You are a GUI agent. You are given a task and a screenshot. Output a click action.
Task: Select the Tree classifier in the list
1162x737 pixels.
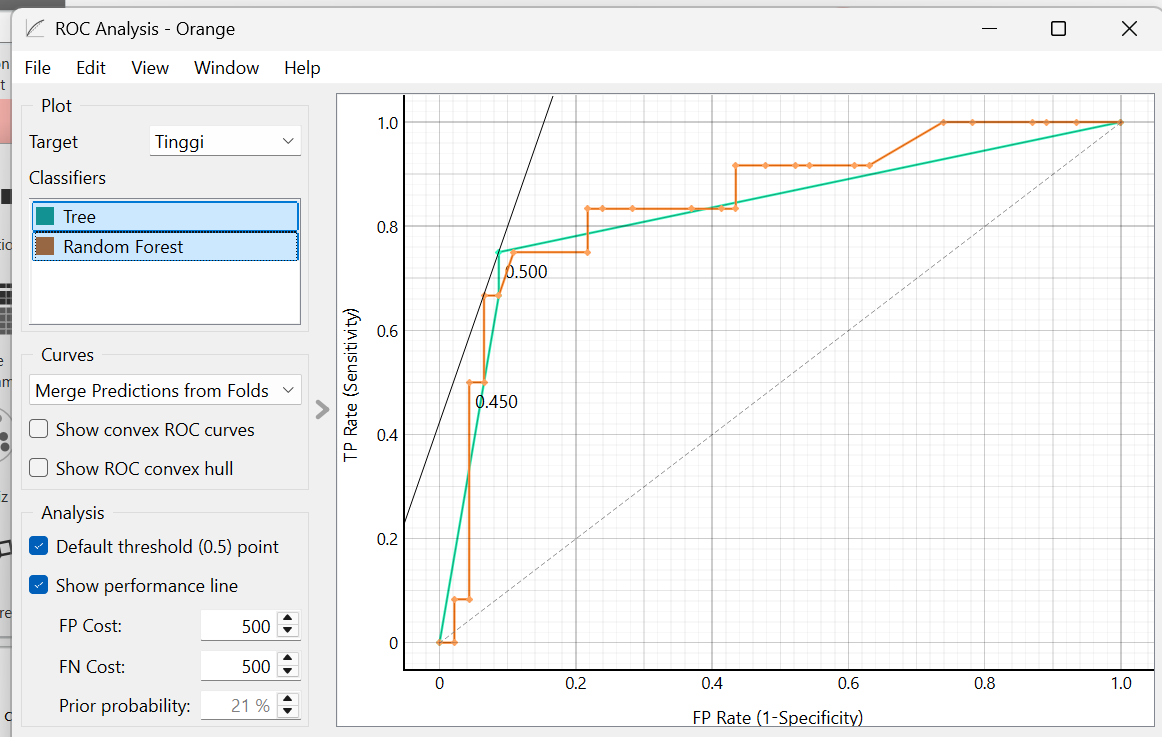click(165, 216)
